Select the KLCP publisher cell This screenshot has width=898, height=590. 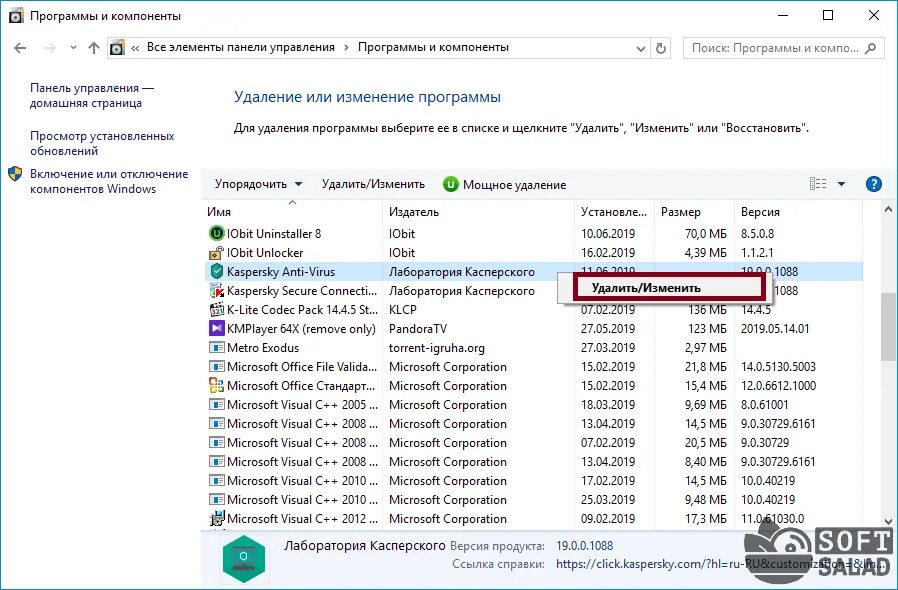[403, 309]
